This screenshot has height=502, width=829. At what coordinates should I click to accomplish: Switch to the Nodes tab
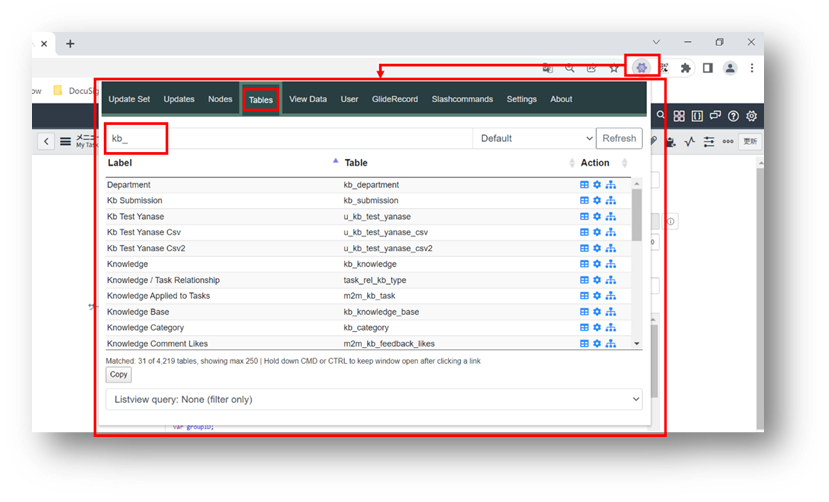[x=220, y=99]
